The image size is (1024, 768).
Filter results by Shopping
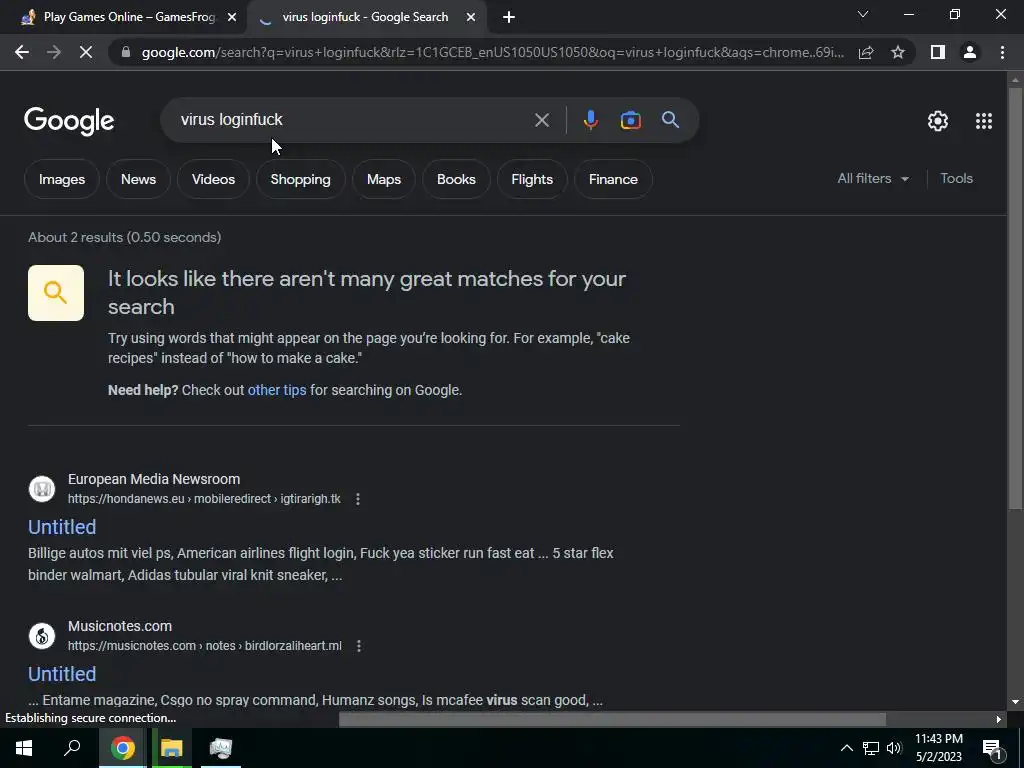[x=300, y=179]
